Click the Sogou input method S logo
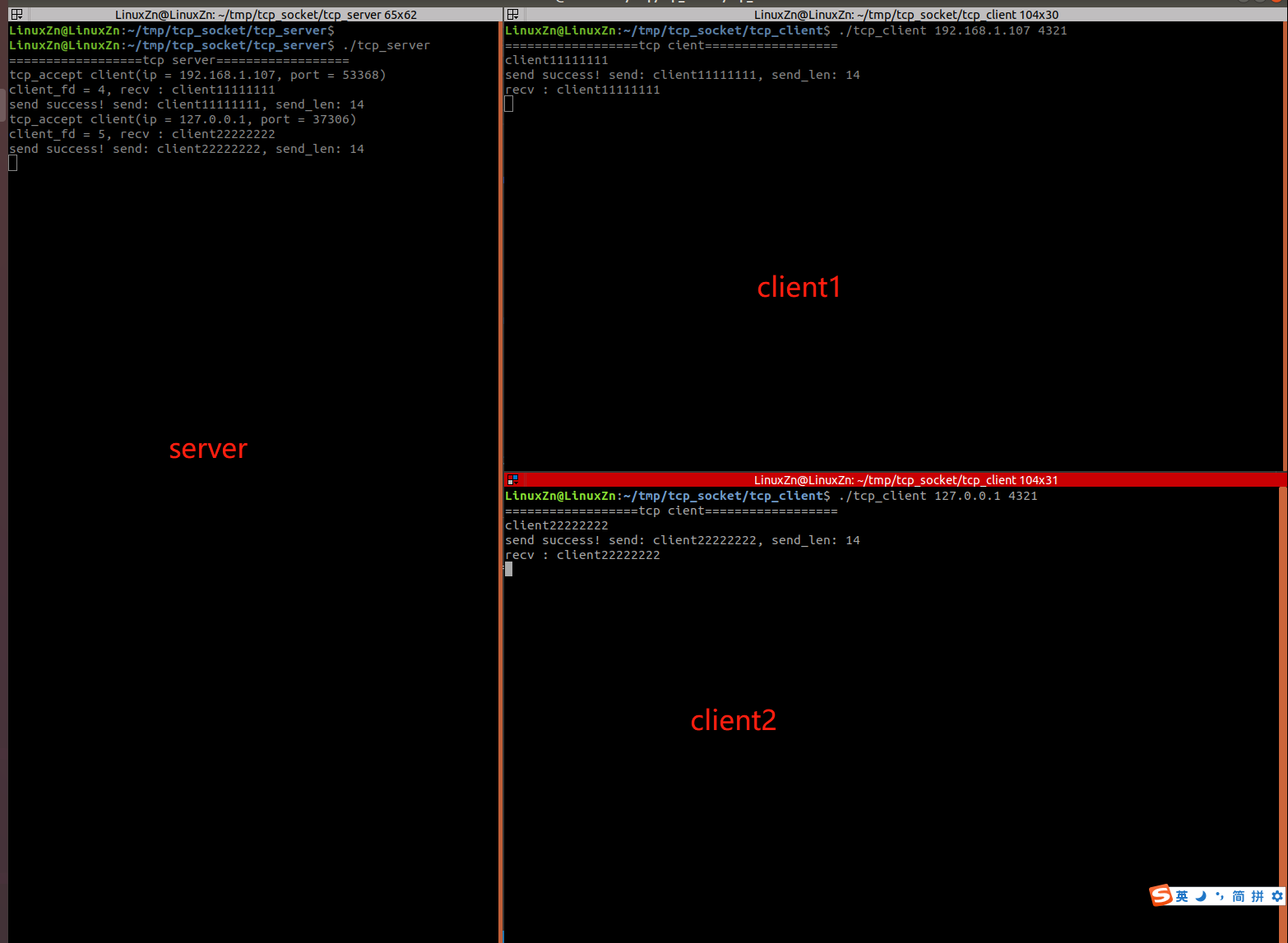1288x943 pixels. pos(1161,895)
